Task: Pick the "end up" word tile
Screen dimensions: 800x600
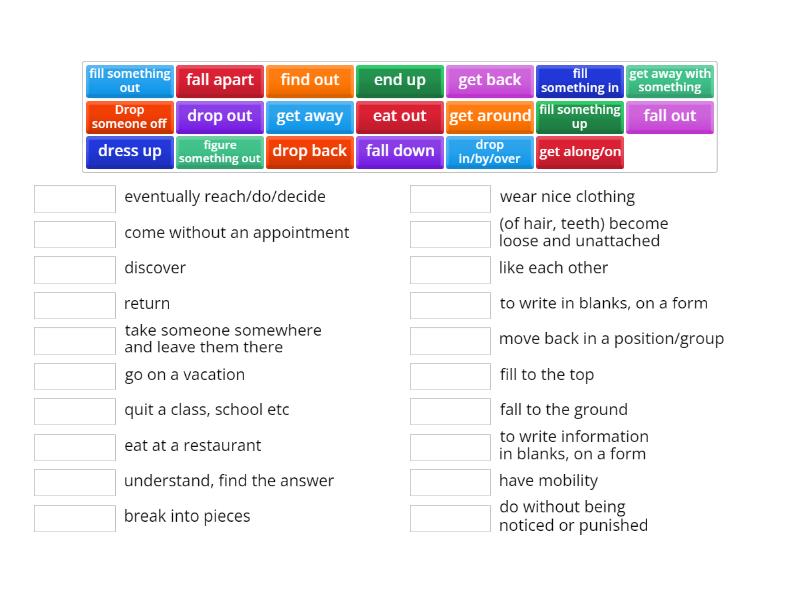Action: (x=399, y=80)
